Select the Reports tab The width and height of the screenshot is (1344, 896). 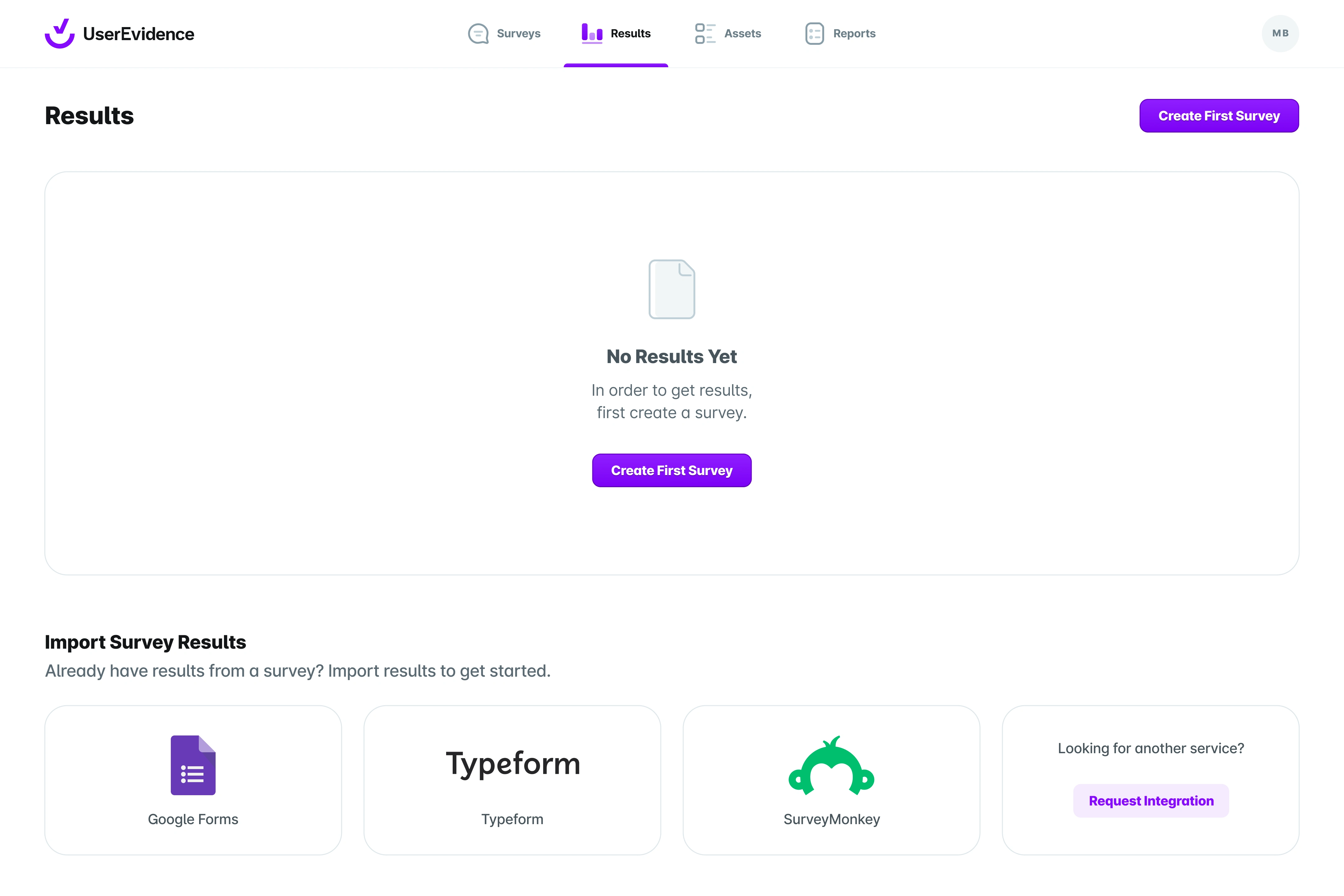(x=855, y=33)
